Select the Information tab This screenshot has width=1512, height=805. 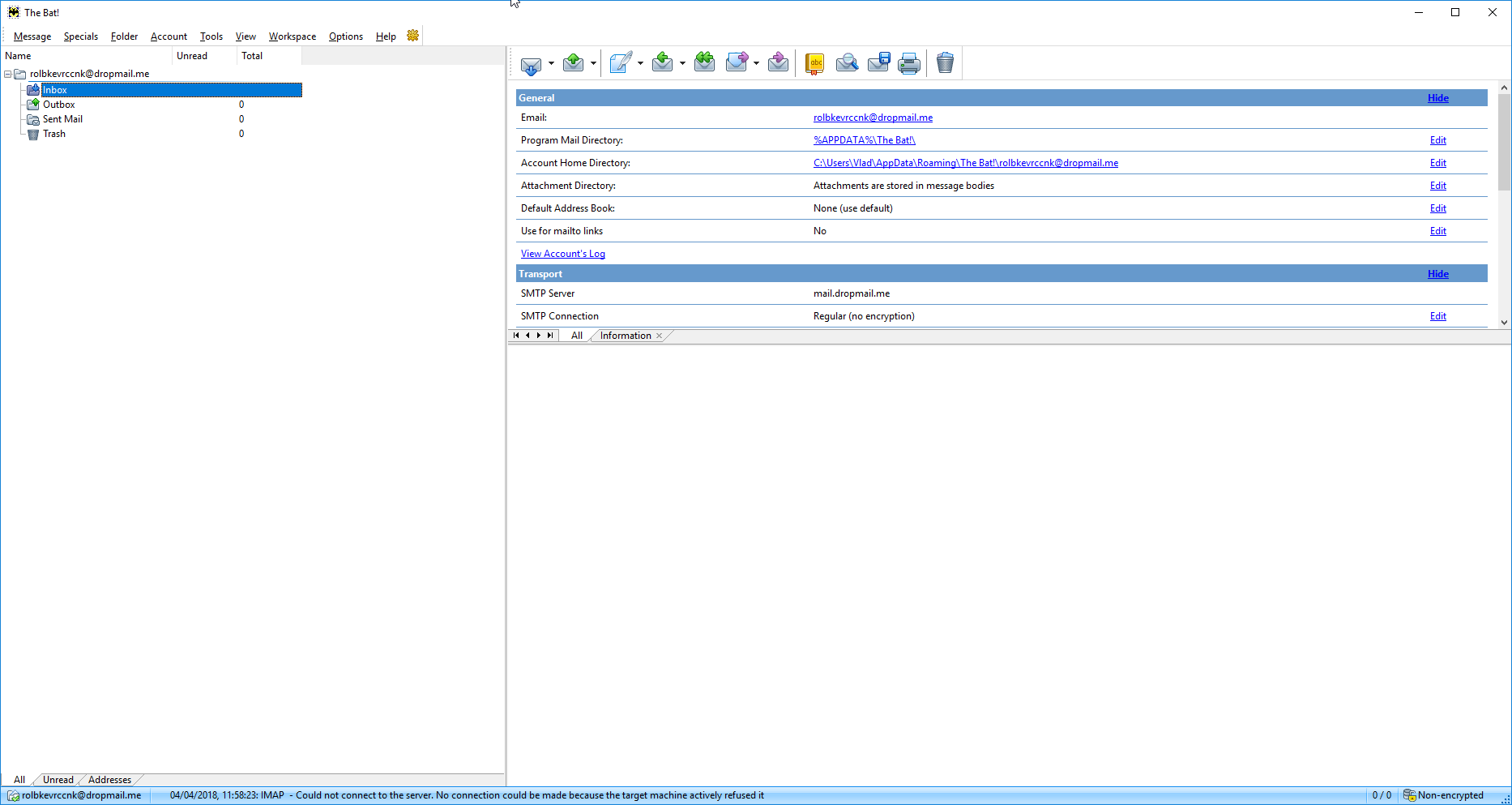point(626,336)
